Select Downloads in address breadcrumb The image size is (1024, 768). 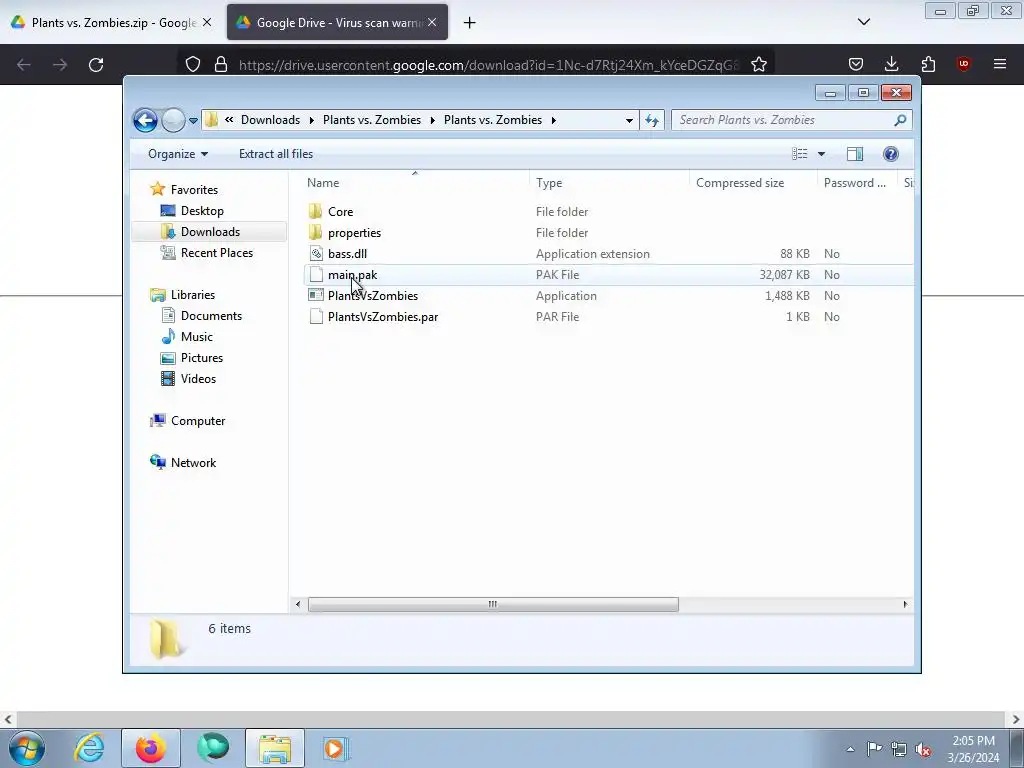270,120
